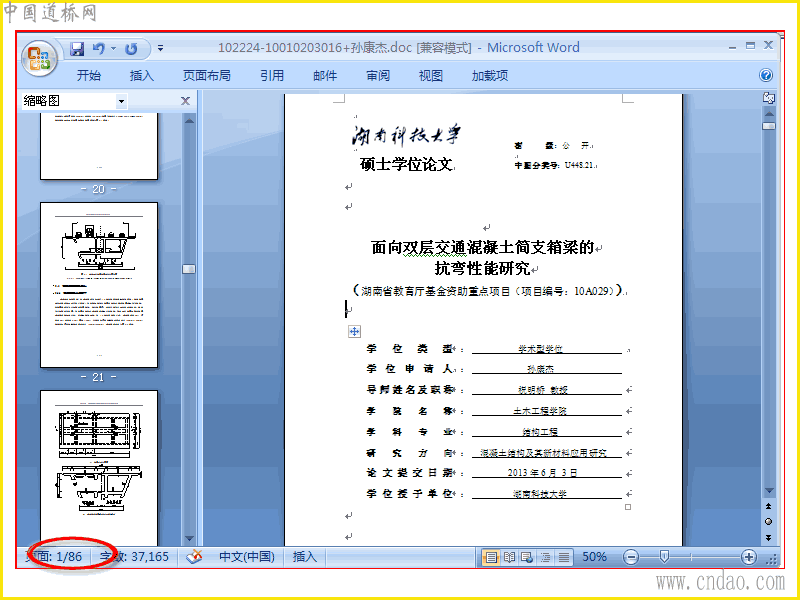The width and height of the screenshot is (800, 600).
Task: Click the Select Browse Object circle button
Action: coord(768,521)
